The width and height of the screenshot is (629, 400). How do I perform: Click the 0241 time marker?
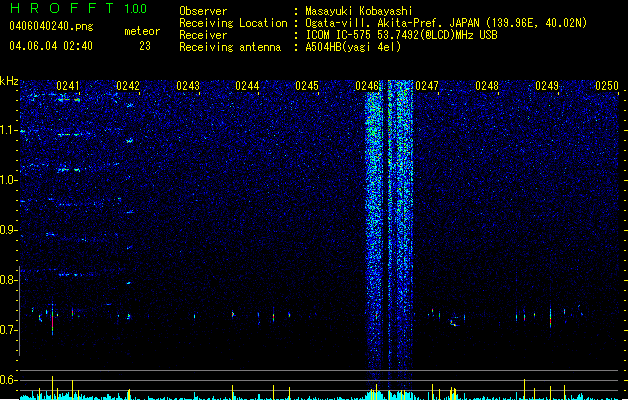pyautogui.click(x=68, y=85)
